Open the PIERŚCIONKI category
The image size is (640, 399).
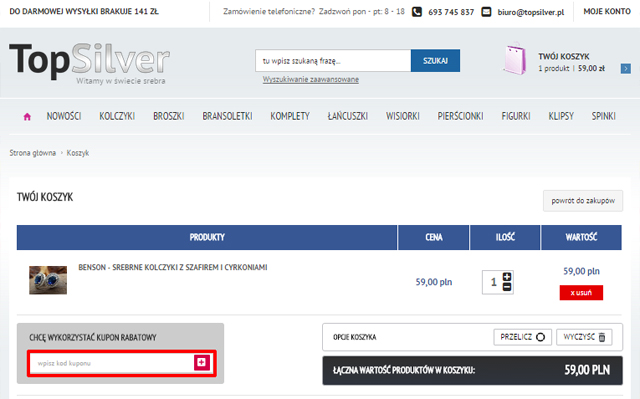pos(460,116)
